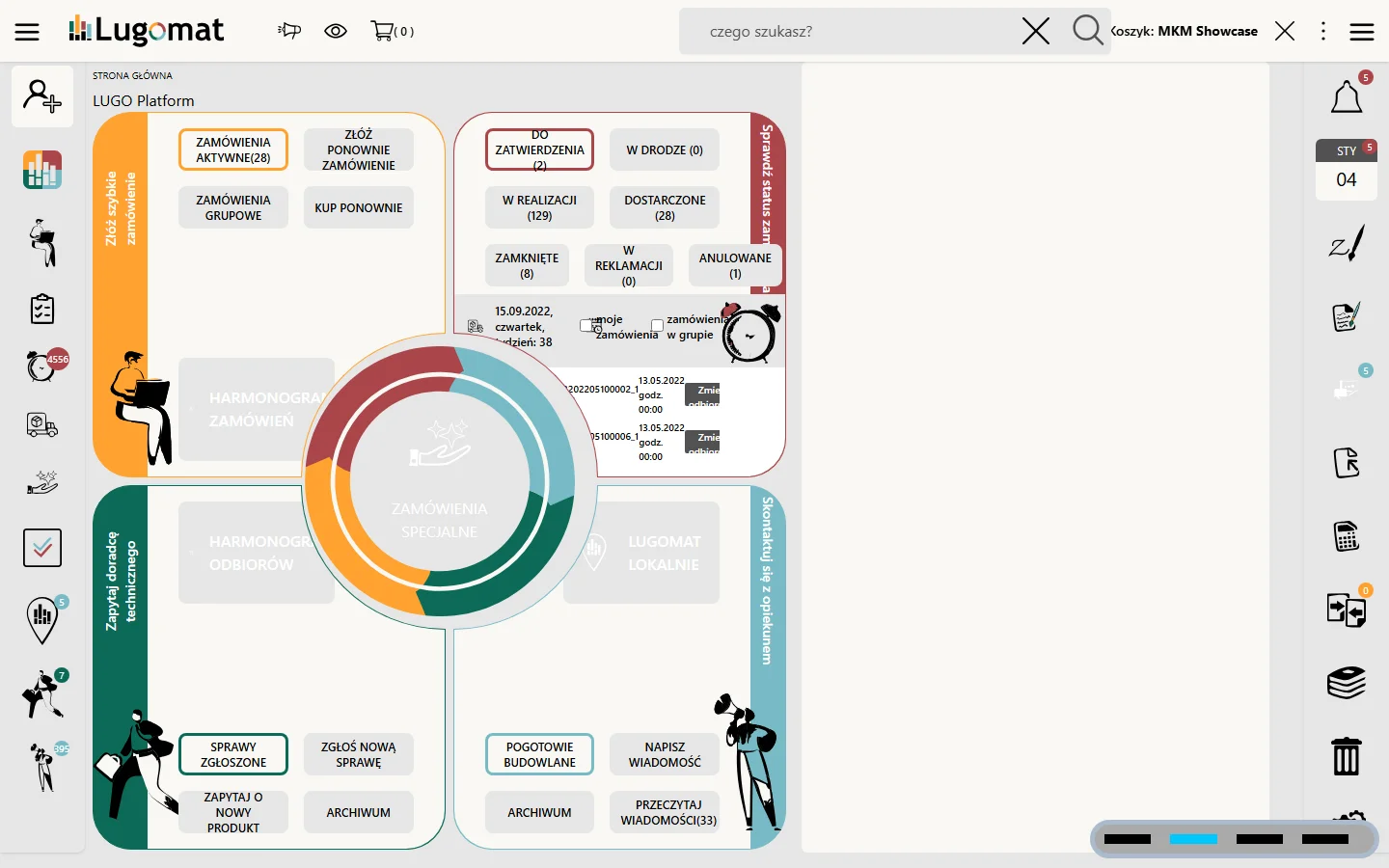Click NAPISZ WIADOMOŚĆ
This screenshot has width=1389, height=868.
pyautogui.click(x=665, y=754)
